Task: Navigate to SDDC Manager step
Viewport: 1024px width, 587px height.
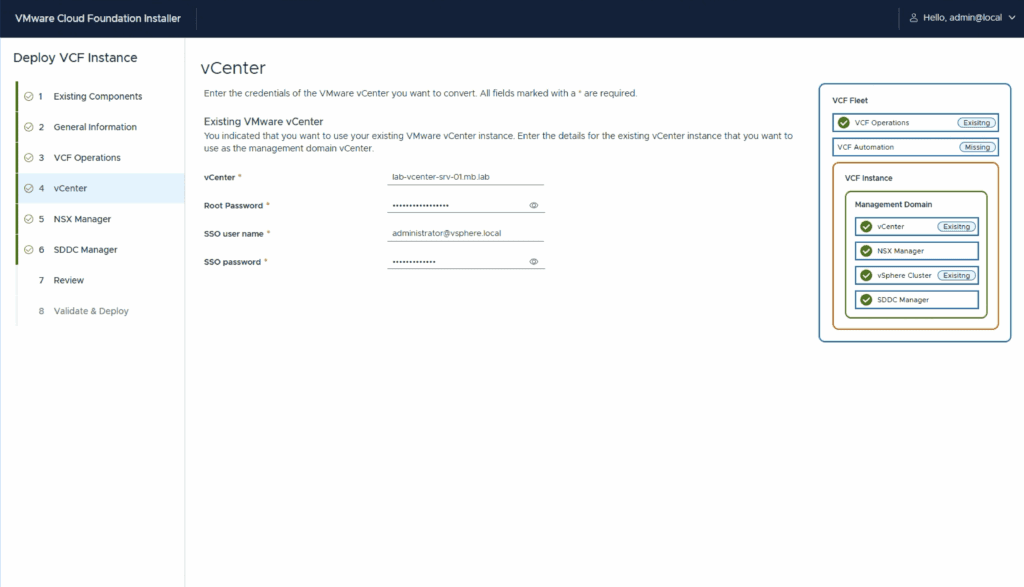Action: [85, 250]
